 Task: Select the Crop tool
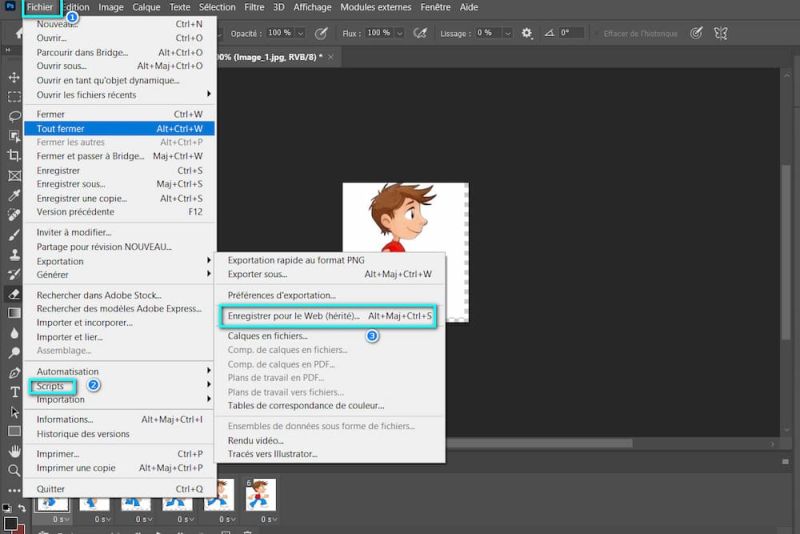(x=14, y=155)
